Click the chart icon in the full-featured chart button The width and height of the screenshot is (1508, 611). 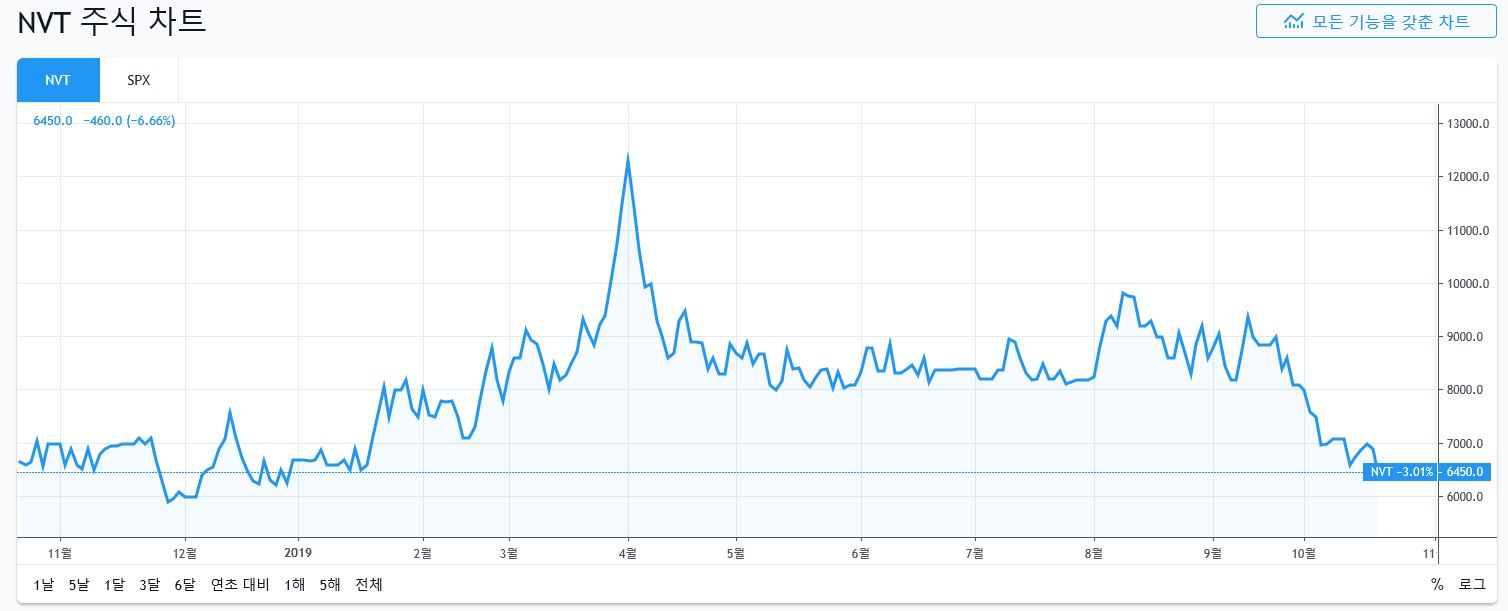pyautogui.click(x=1294, y=21)
